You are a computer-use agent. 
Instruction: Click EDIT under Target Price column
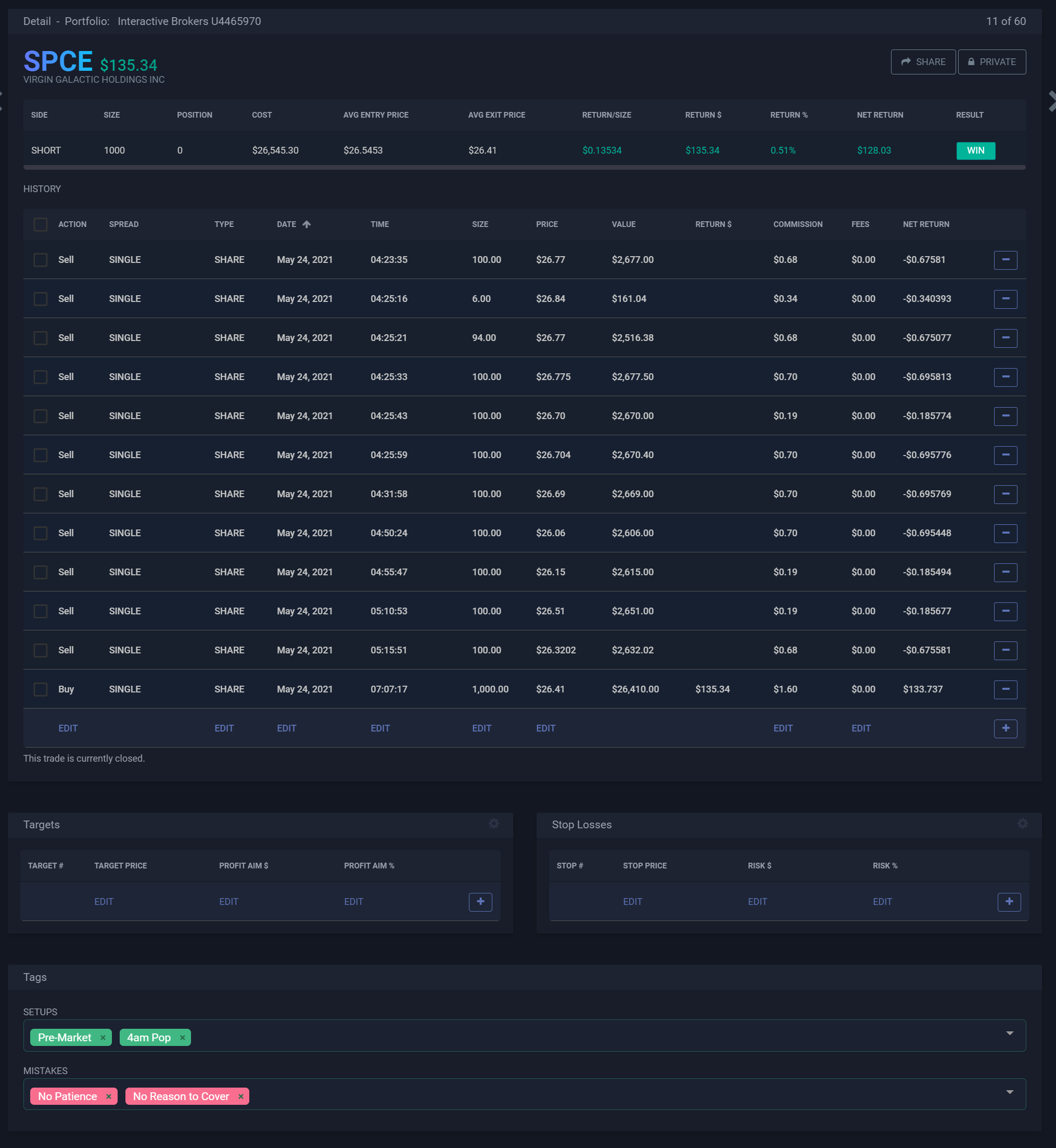click(104, 902)
